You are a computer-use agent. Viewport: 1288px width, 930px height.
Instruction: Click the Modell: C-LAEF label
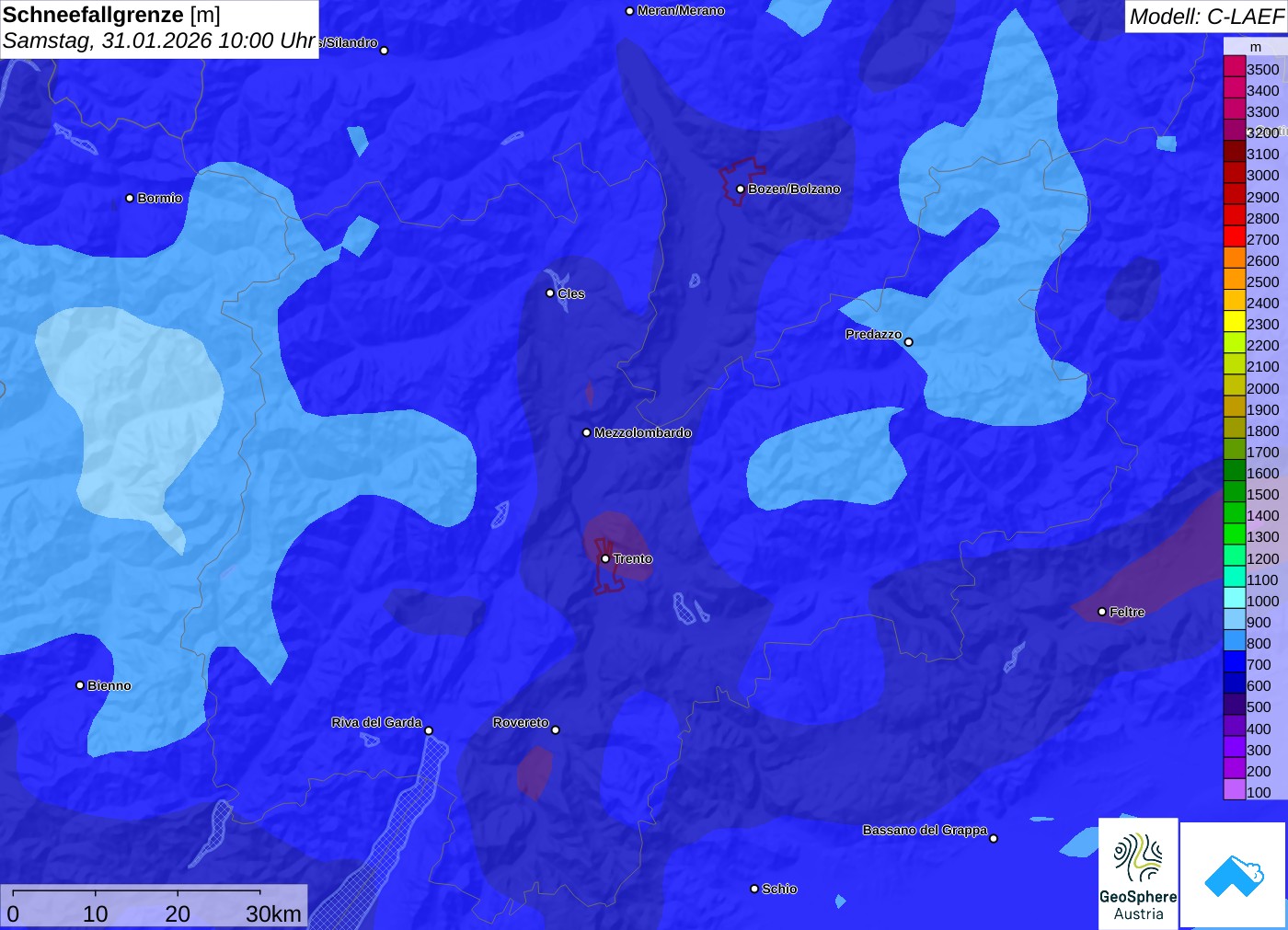point(1206,17)
